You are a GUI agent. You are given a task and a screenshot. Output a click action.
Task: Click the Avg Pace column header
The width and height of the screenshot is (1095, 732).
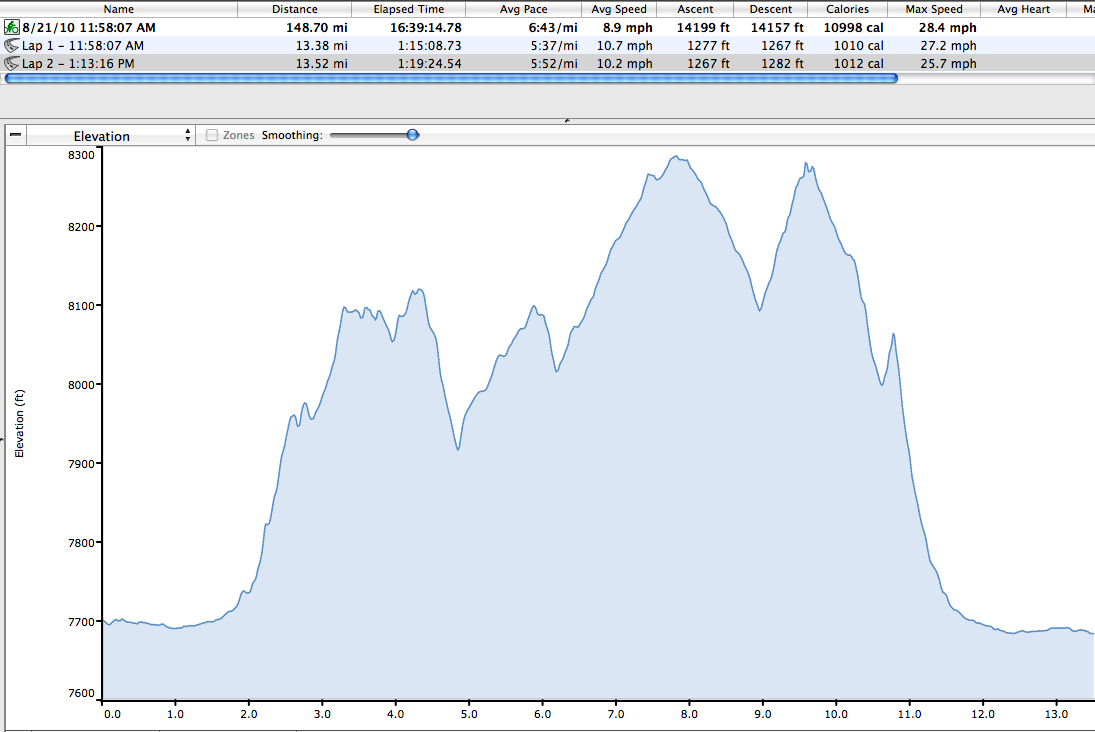[521, 9]
